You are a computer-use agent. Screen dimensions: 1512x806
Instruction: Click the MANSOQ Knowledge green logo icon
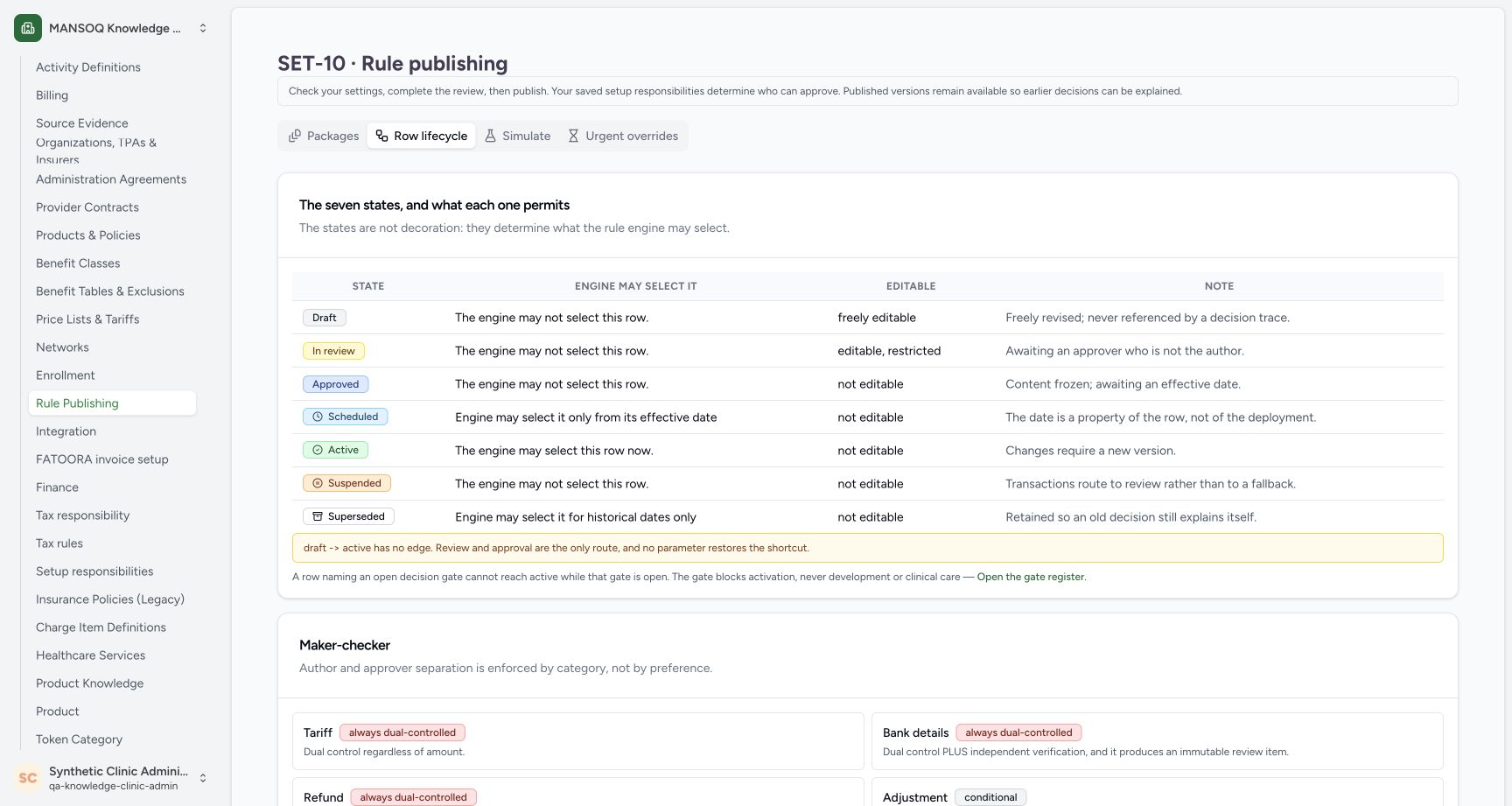point(28,28)
